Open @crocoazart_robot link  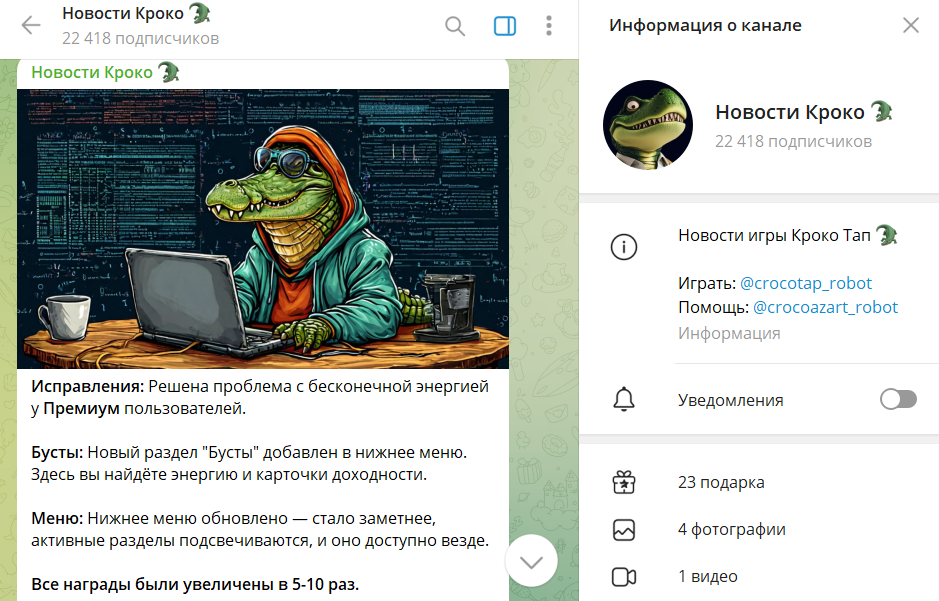tap(829, 307)
